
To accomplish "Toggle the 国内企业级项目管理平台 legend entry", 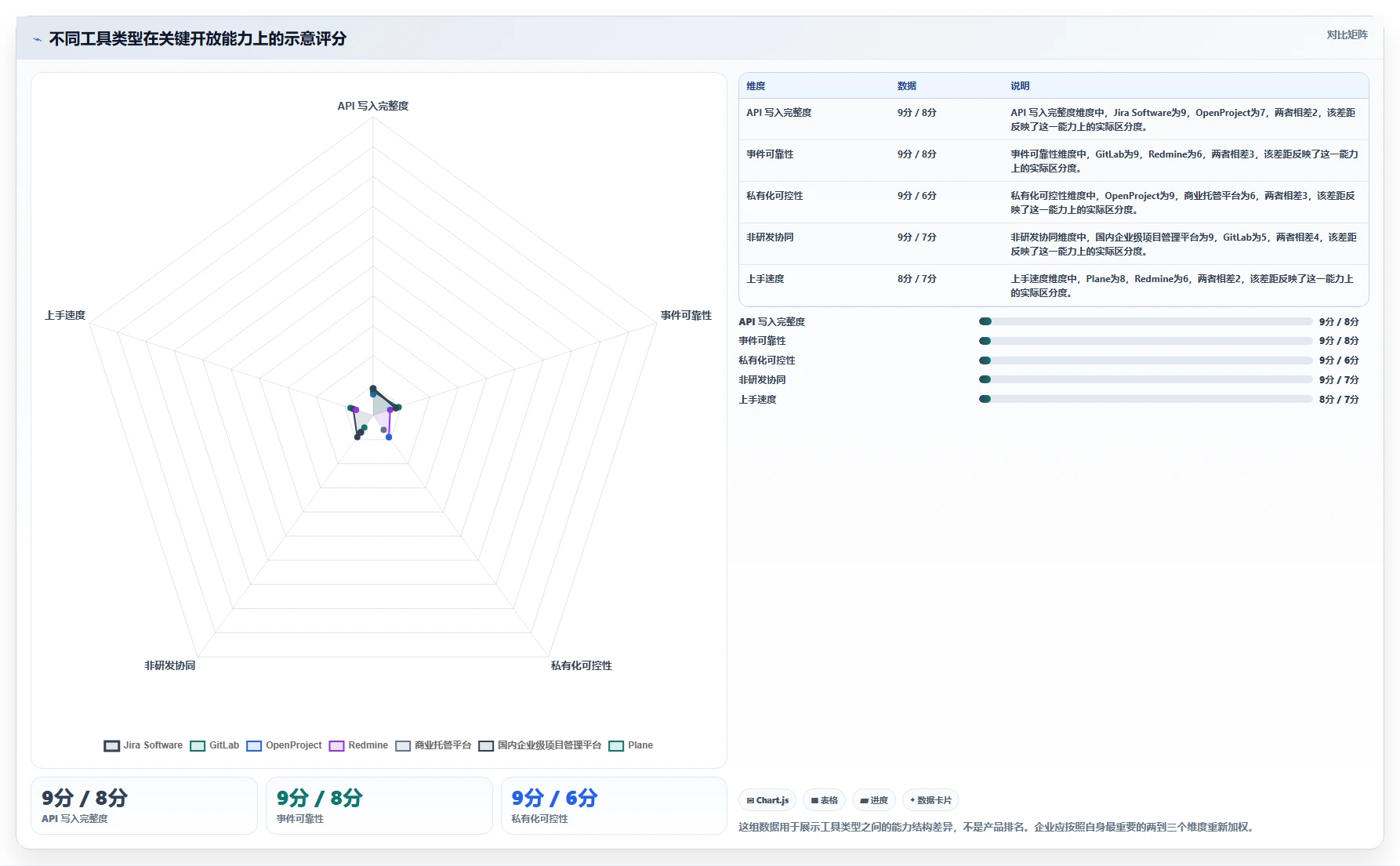I will pyautogui.click(x=540, y=745).
